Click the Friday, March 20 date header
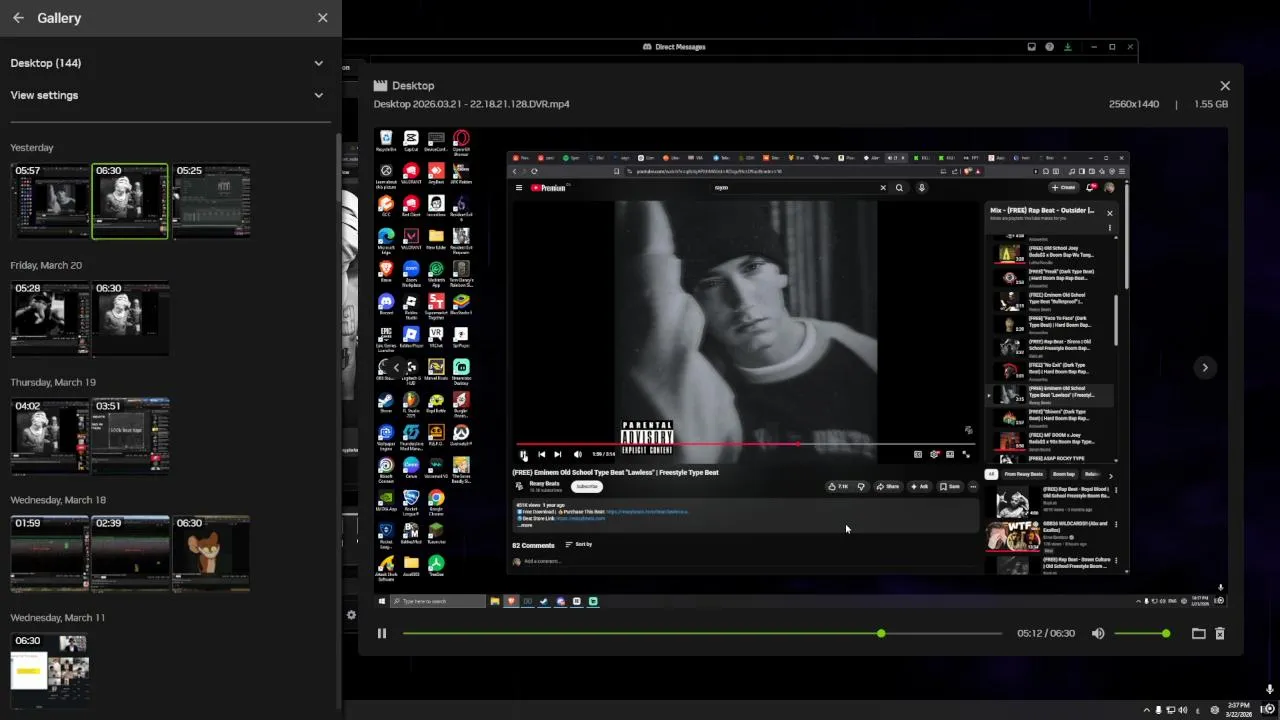This screenshot has width=1280, height=720. pyautogui.click(x=46, y=265)
